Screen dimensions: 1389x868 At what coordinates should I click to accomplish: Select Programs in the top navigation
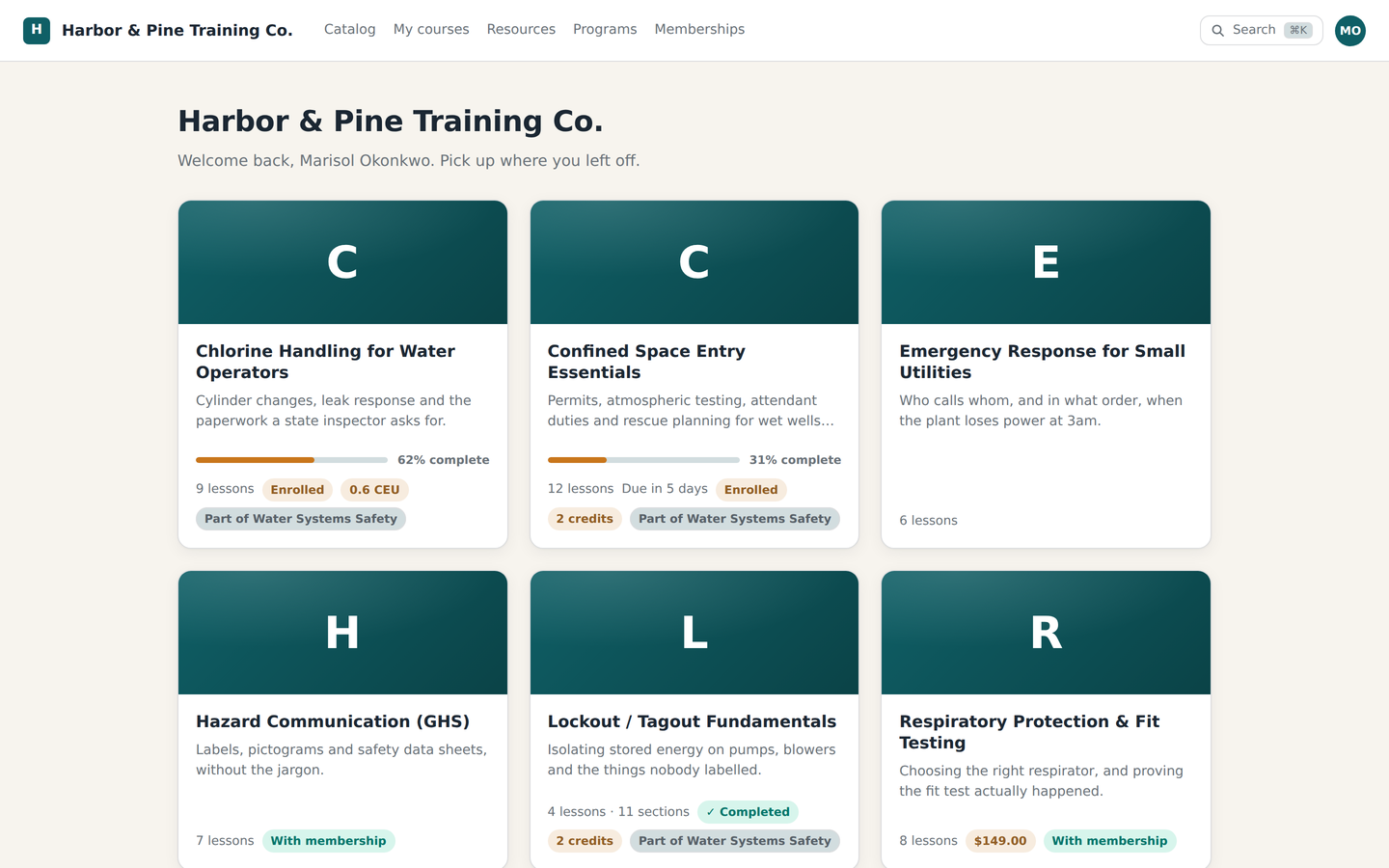605,30
